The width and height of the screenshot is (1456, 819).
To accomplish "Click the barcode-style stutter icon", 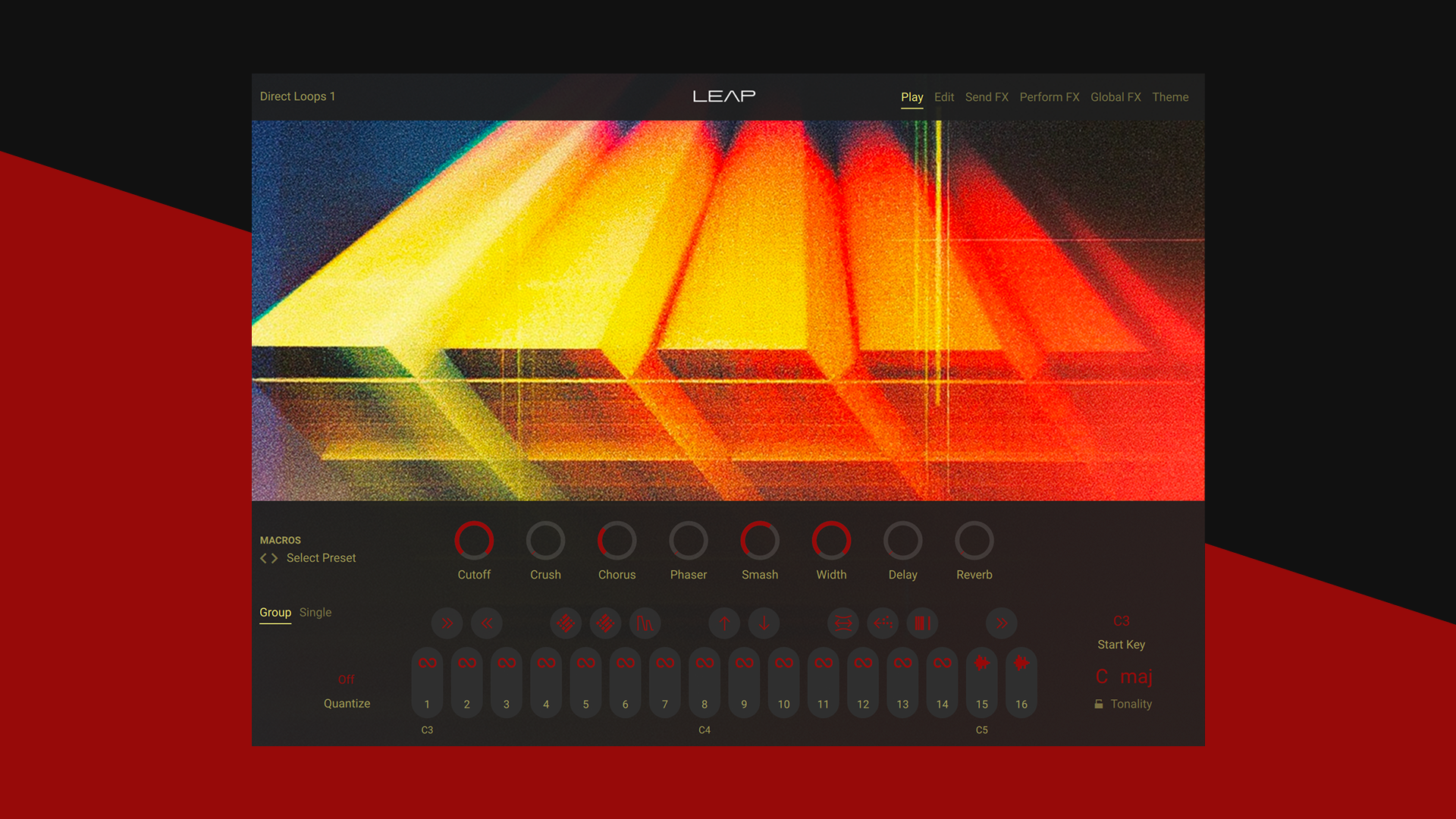I will pyautogui.click(x=922, y=623).
